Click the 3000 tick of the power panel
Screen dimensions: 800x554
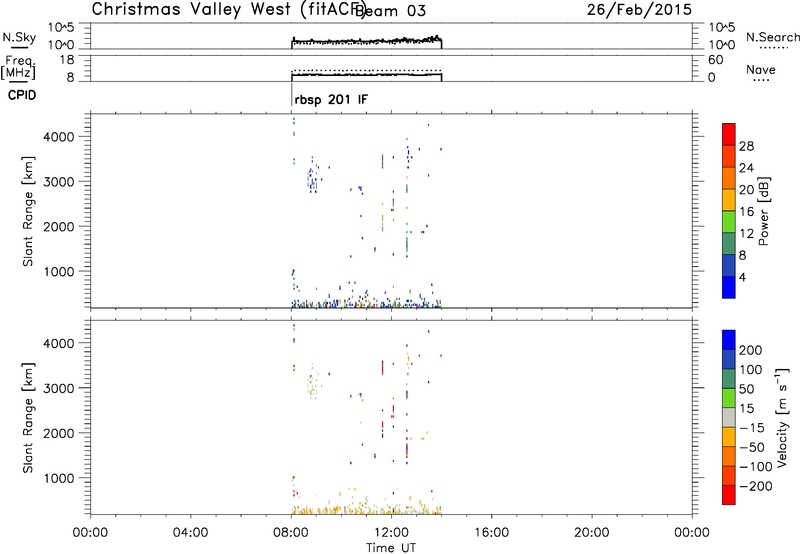coord(58,182)
